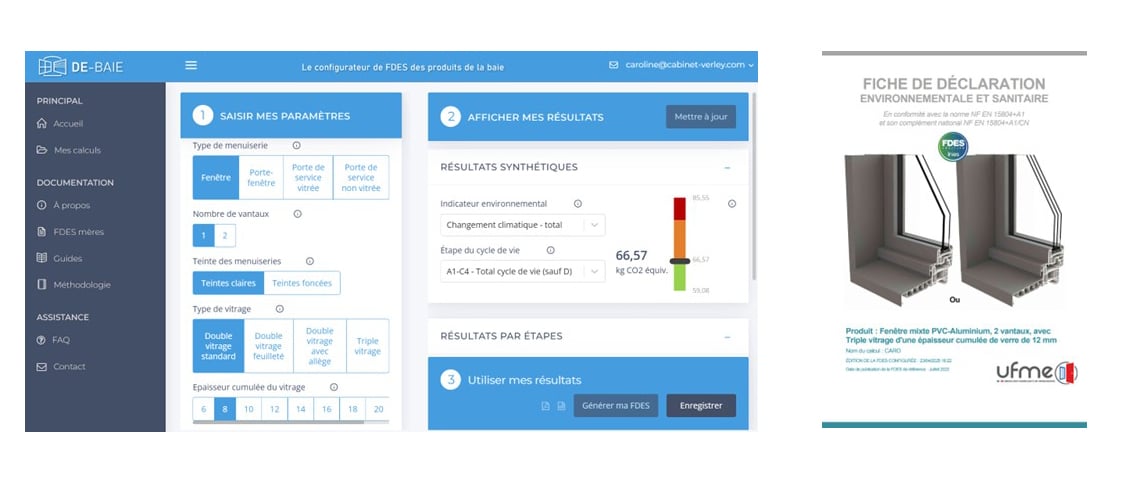This screenshot has height=500, width=1140.
Task: Select Porte-fenêtre menuiserie type
Action: [261, 177]
